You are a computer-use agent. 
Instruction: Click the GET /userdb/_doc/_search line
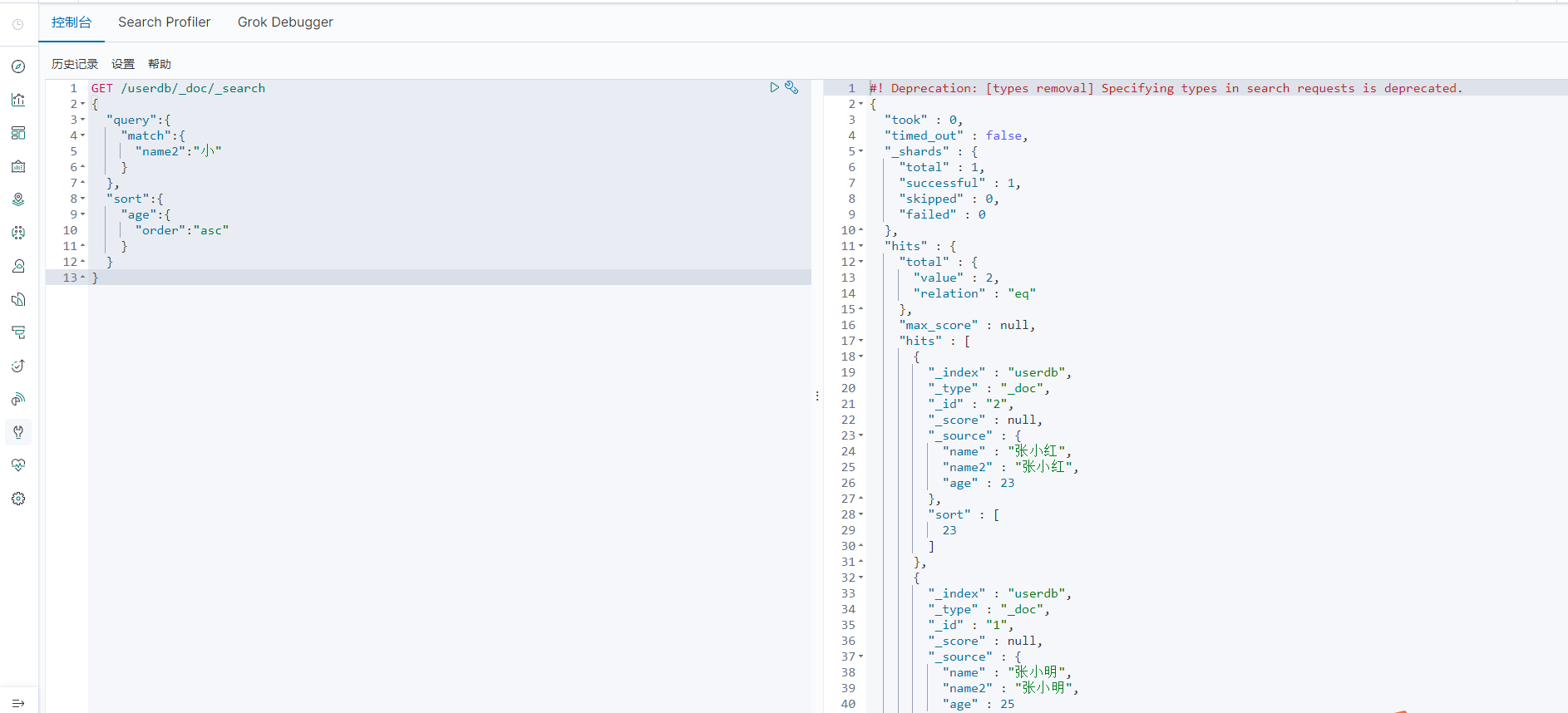(178, 88)
